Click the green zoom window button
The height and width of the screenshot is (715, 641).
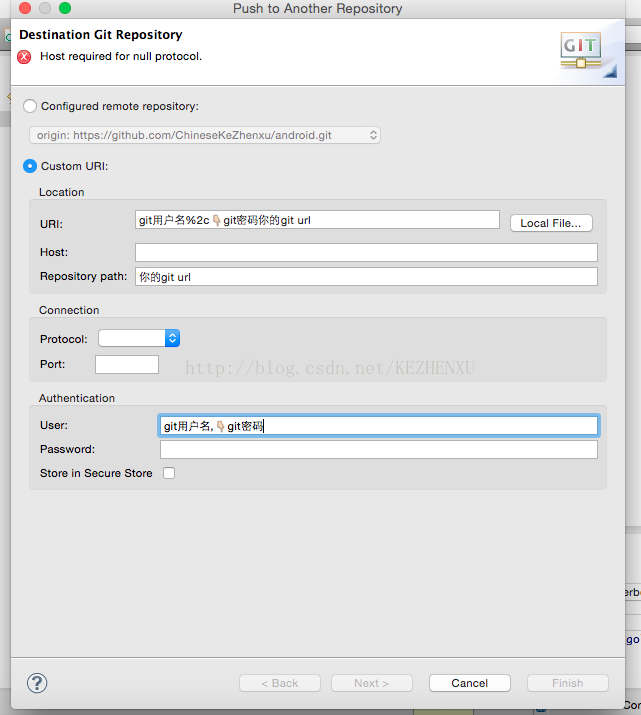(x=65, y=8)
